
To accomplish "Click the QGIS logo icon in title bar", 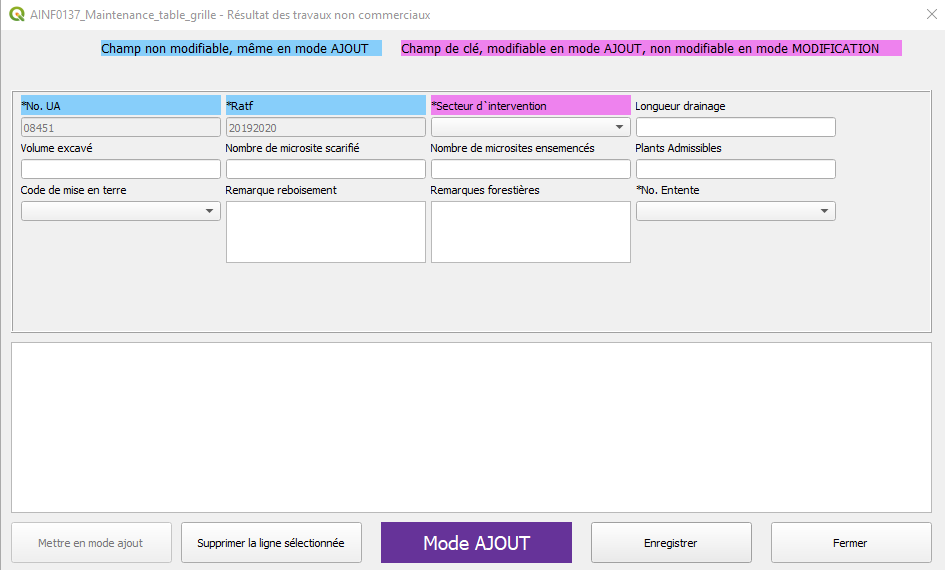I will [17, 14].
